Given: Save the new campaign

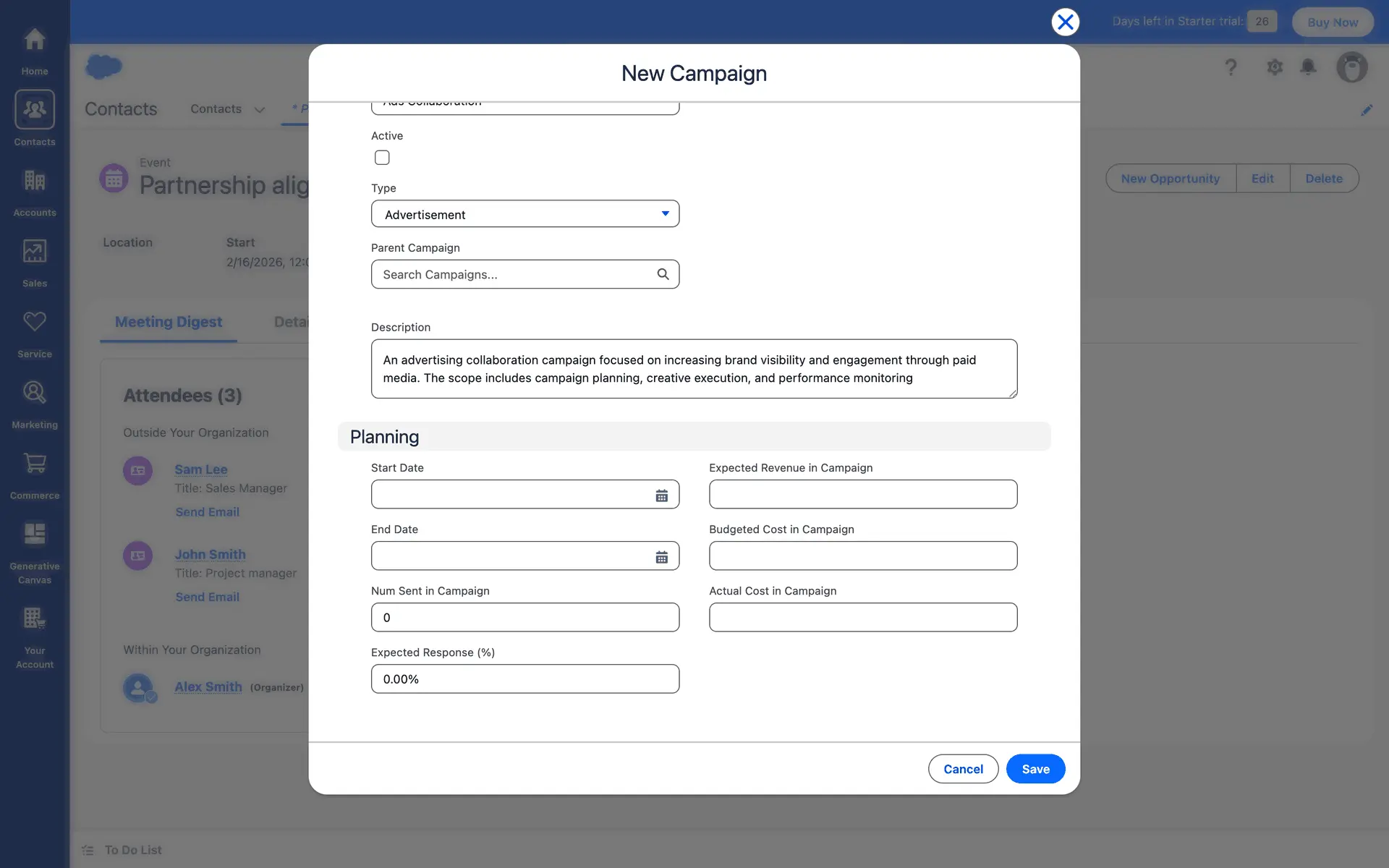Looking at the screenshot, I should (1035, 769).
